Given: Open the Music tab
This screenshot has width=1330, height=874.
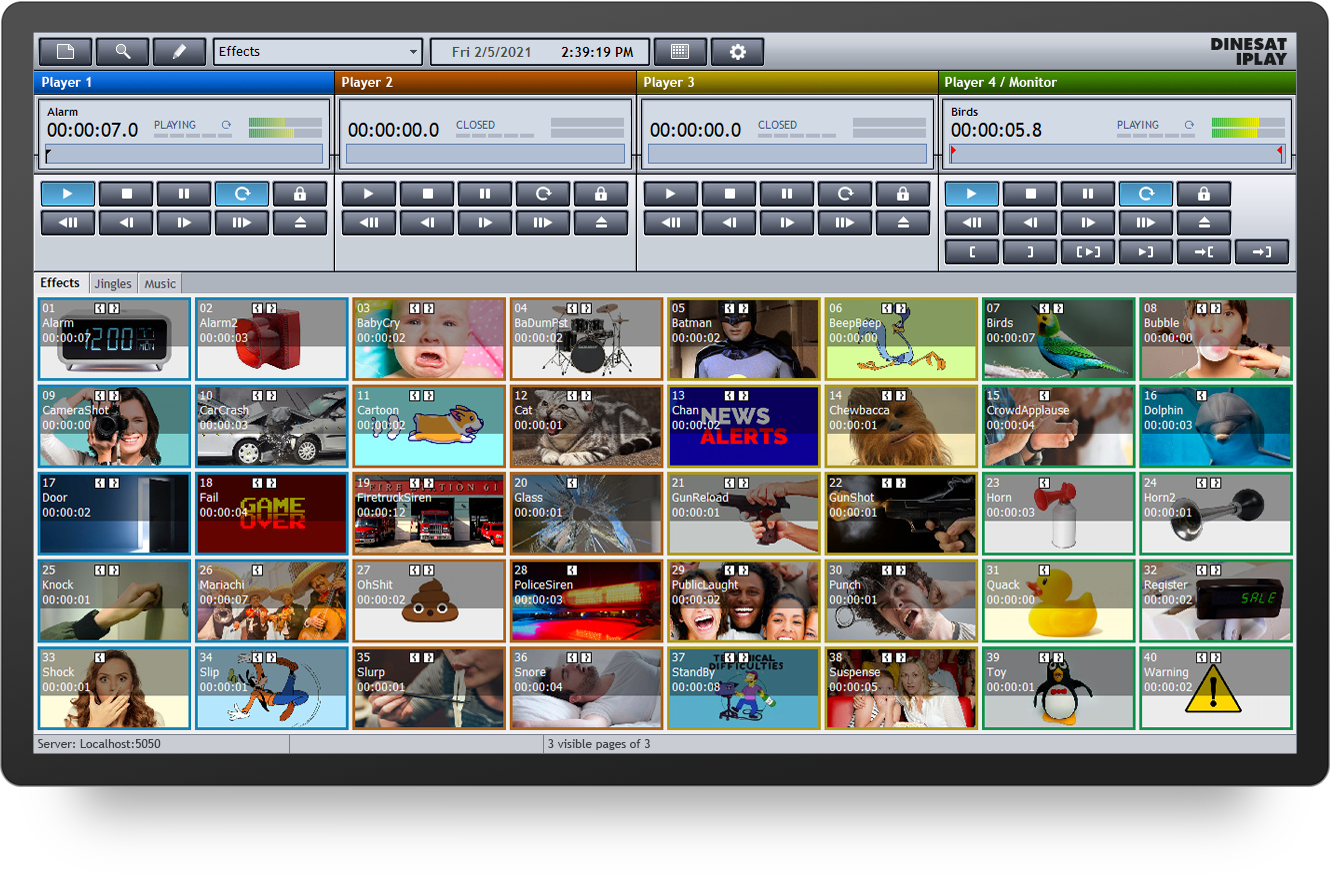Looking at the screenshot, I should pos(160,284).
